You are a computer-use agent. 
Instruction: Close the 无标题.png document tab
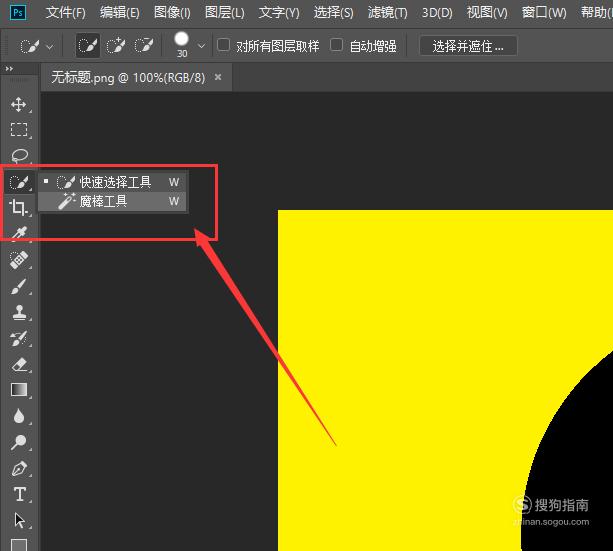[x=218, y=77]
